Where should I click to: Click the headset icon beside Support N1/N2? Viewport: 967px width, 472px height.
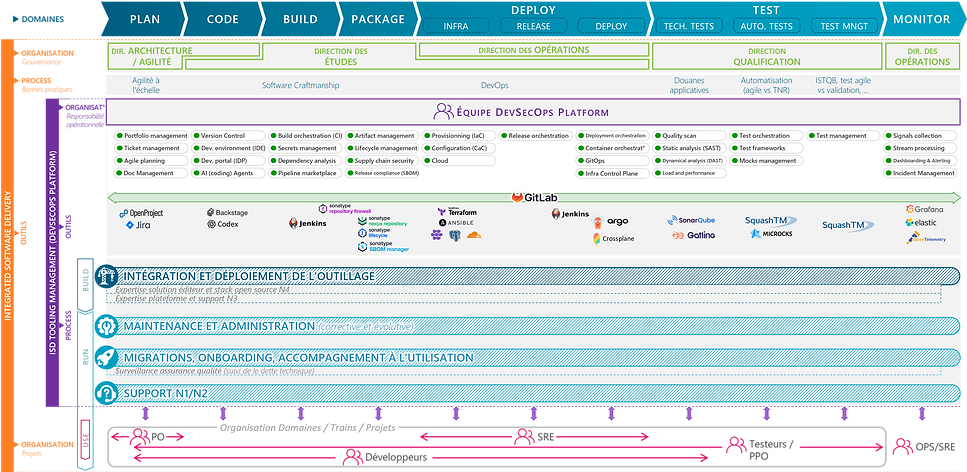pyautogui.click(x=107, y=392)
